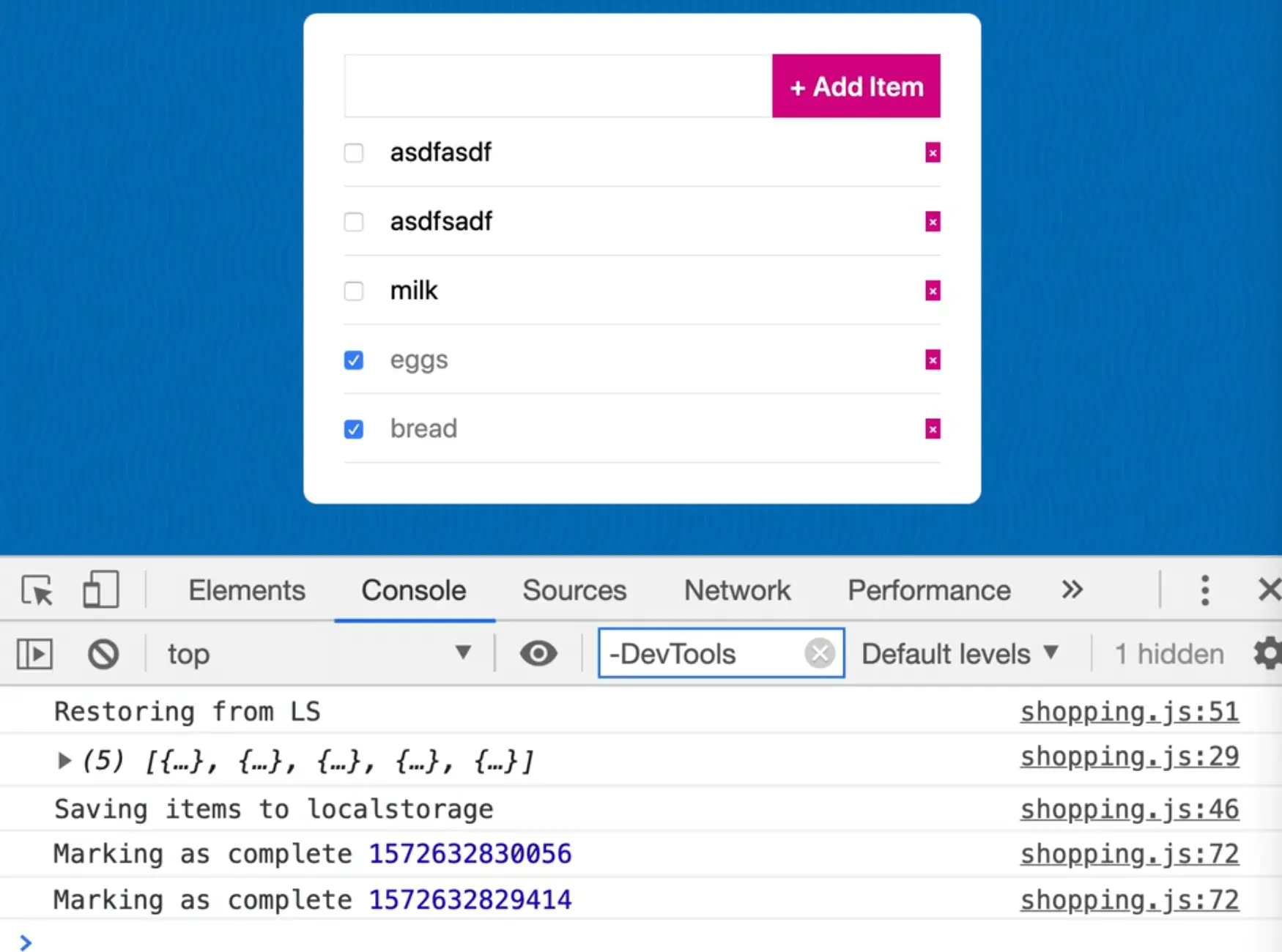The height and width of the screenshot is (952, 1282).
Task: Create live expression with eye icon
Action: tap(538, 653)
